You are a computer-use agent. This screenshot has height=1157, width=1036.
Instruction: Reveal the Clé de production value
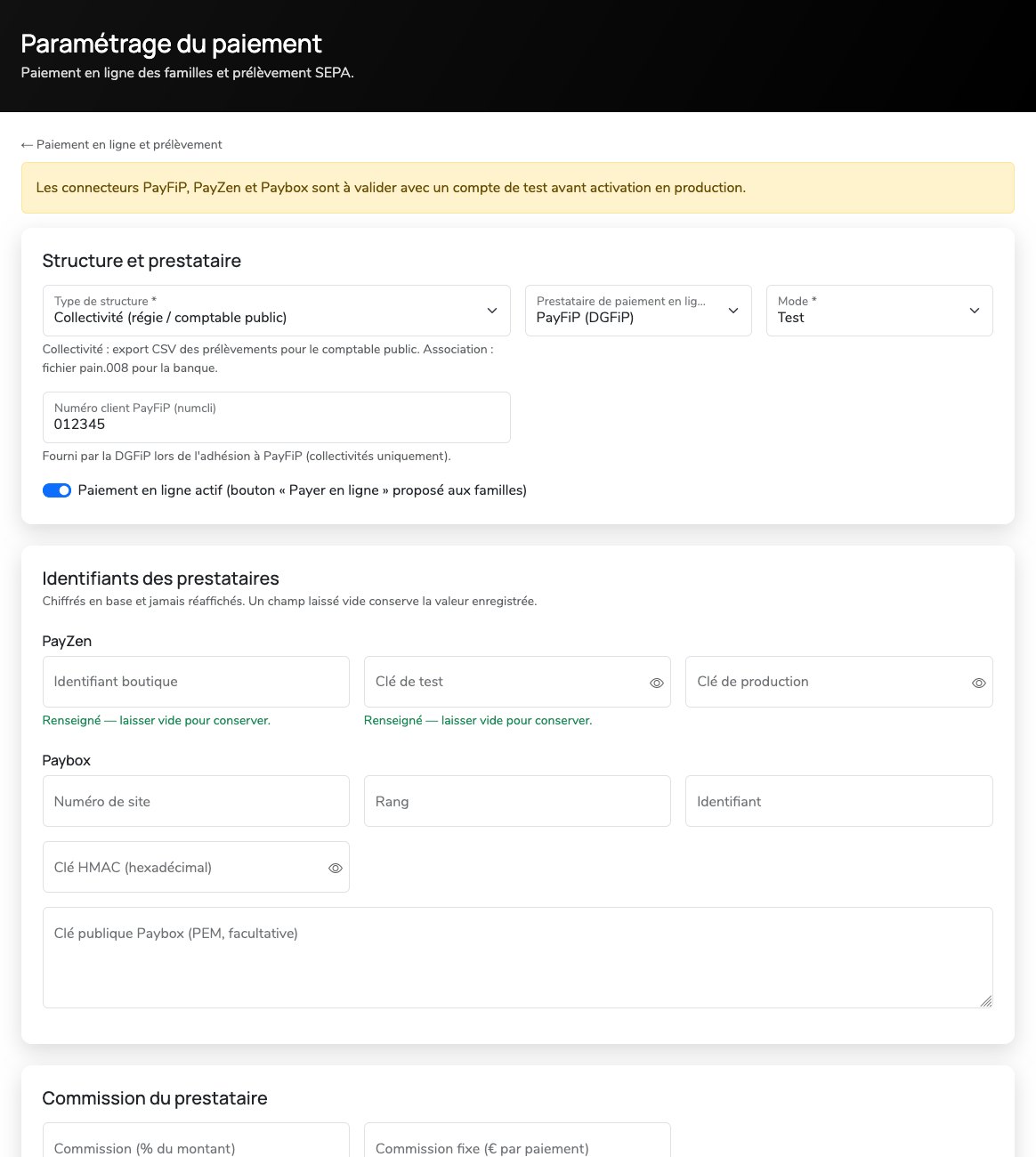tap(978, 683)
